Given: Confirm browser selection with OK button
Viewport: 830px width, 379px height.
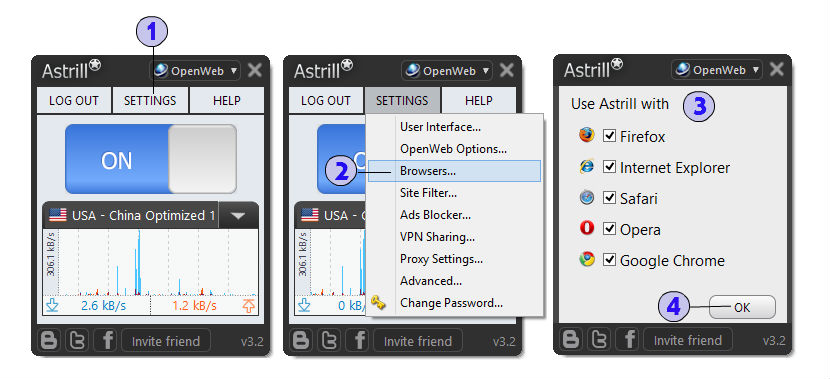Looking at the screenshot, I should pos(742,307).
